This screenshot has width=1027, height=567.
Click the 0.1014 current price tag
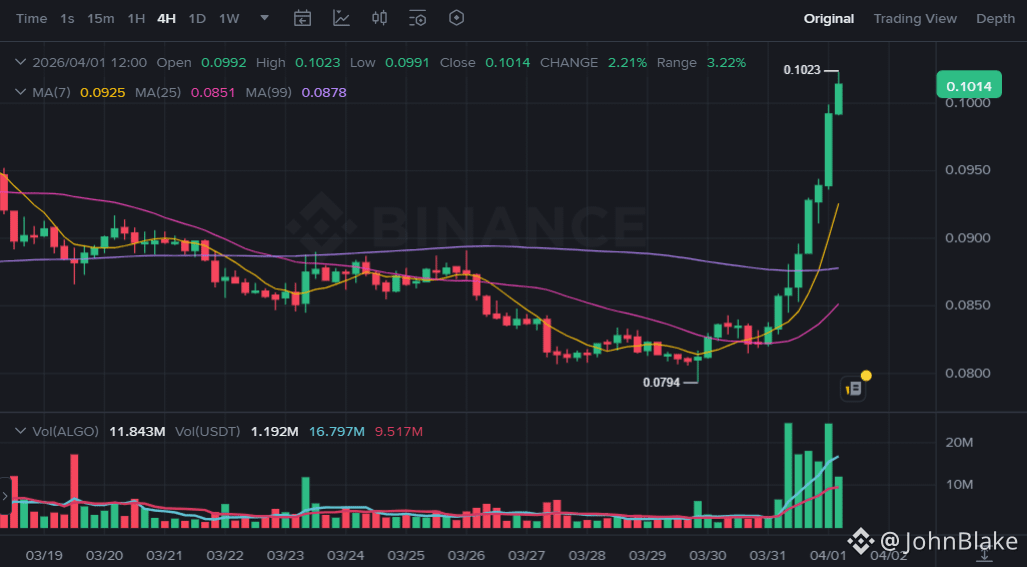(969, 85)
